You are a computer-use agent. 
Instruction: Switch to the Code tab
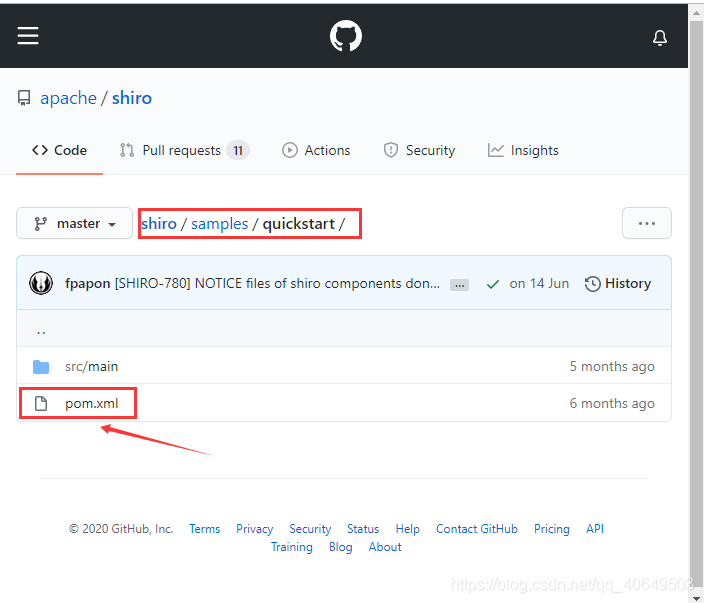59,150
